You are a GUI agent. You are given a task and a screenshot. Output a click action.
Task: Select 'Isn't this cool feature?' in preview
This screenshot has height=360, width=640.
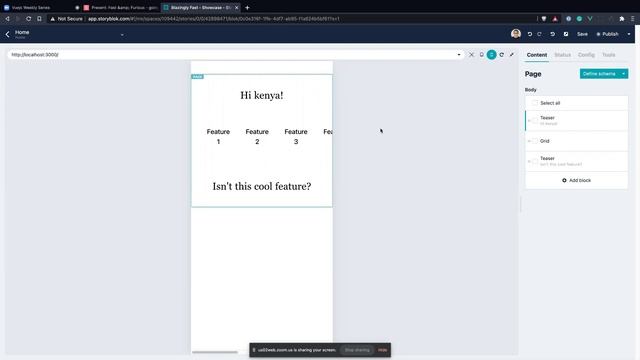pyautogui.click(x=262, y=187)
